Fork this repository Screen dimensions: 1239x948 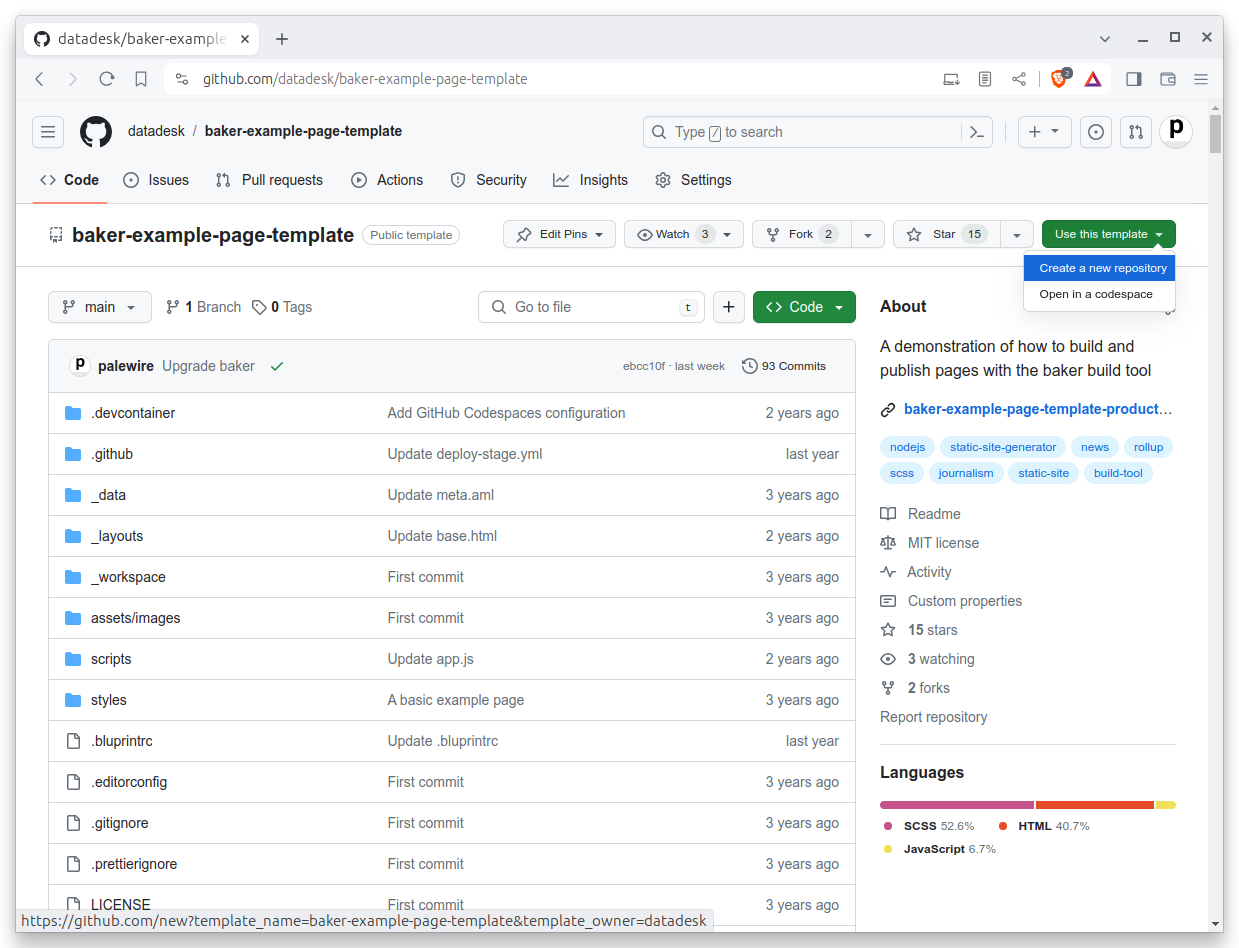pyautogui.click(x=802, y=234)
